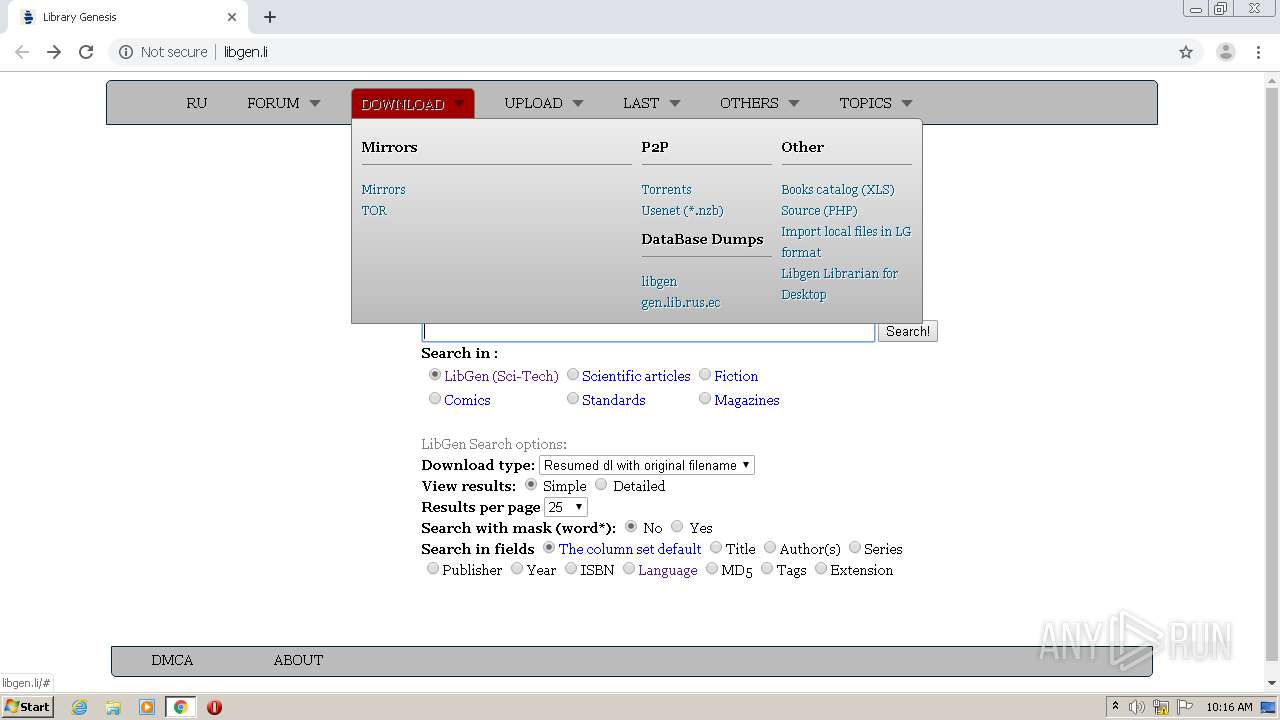Open Windows Explorer folder in taskbar
This screenshot has width=1280, height=720.
click(x=113, y=707)
